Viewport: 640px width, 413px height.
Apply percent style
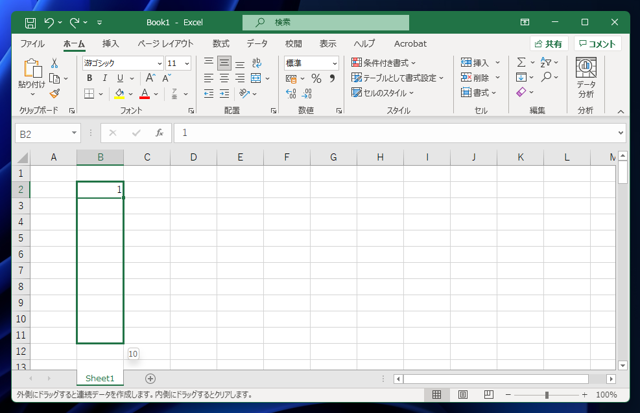316,78
